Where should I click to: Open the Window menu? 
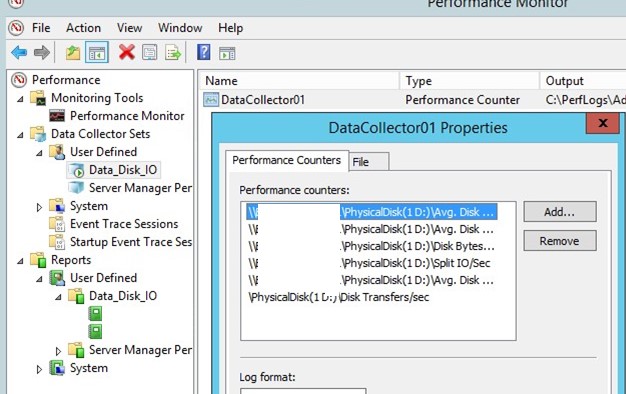[180, 28]
